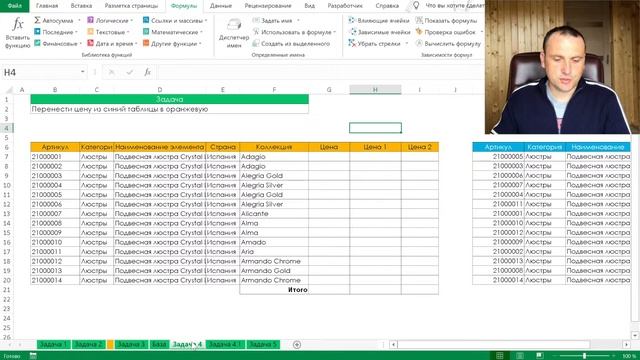Expand Проверка ошибок dropdown arrow
Image resolution: width=640 pixels, height=360 pixels.
click(x=482, y=32)
